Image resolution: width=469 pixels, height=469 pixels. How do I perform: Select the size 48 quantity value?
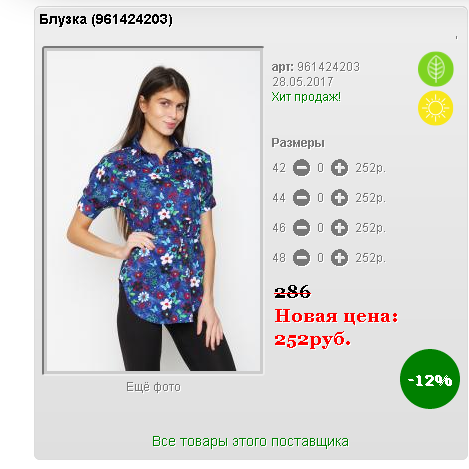pos(320,258)
